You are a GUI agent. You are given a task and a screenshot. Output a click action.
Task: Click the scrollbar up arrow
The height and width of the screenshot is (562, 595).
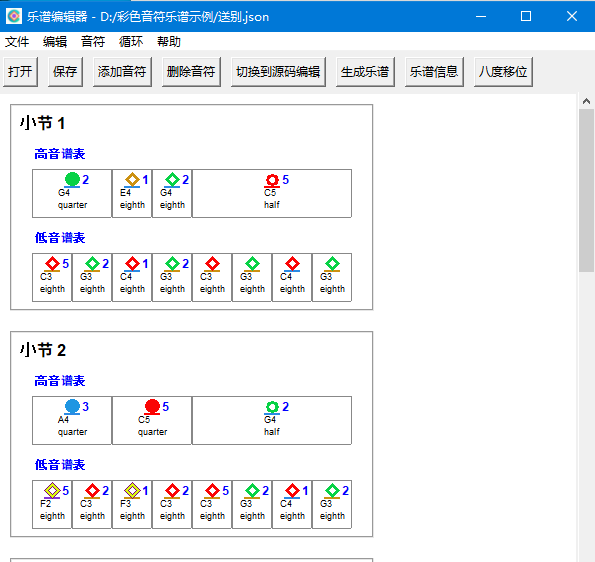(586, 101)
